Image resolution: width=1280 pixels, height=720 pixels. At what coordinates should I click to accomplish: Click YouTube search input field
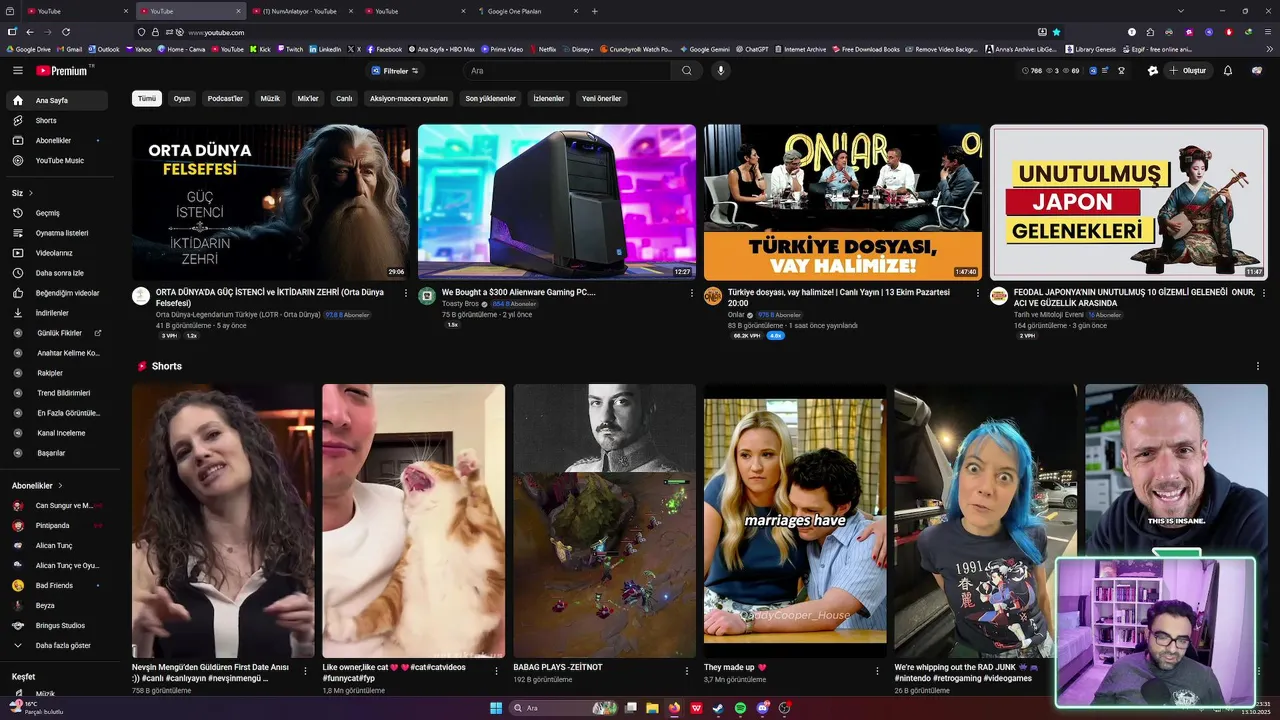(568, 71)
